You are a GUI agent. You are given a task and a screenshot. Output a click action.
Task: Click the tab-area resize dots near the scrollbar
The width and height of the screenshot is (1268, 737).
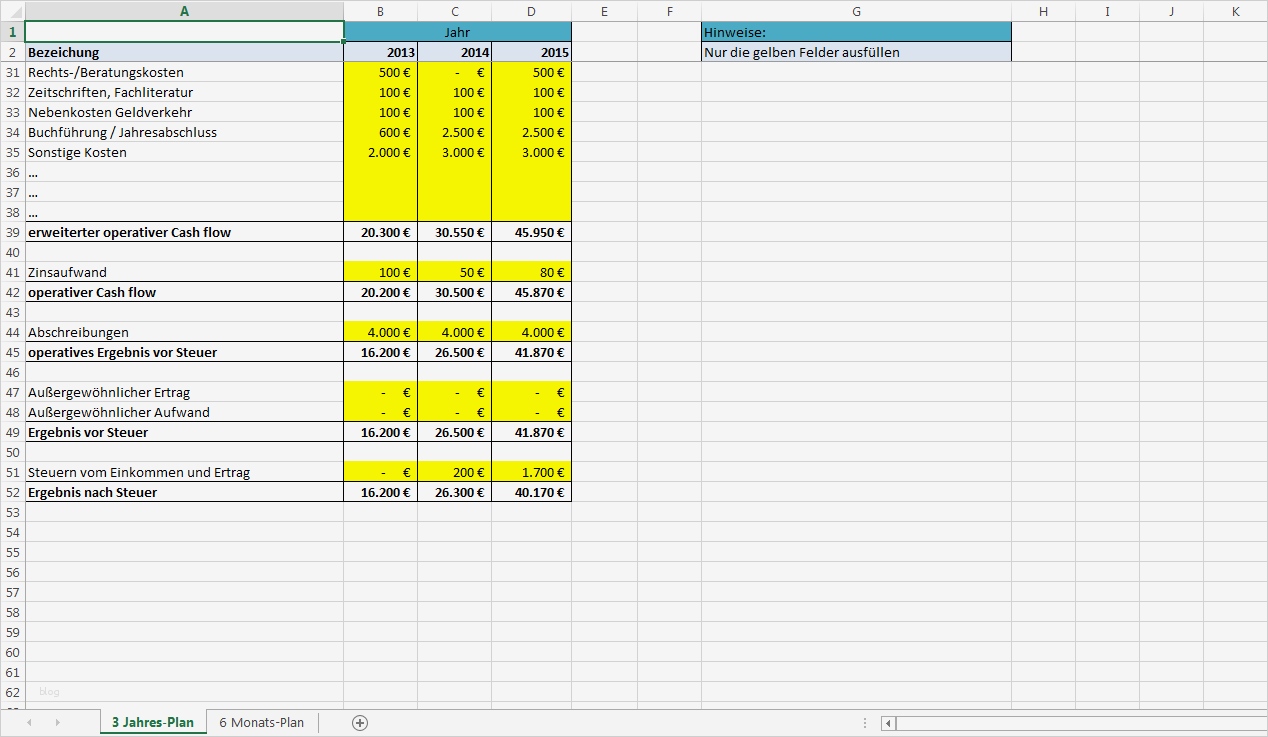[x=865, y=722]
